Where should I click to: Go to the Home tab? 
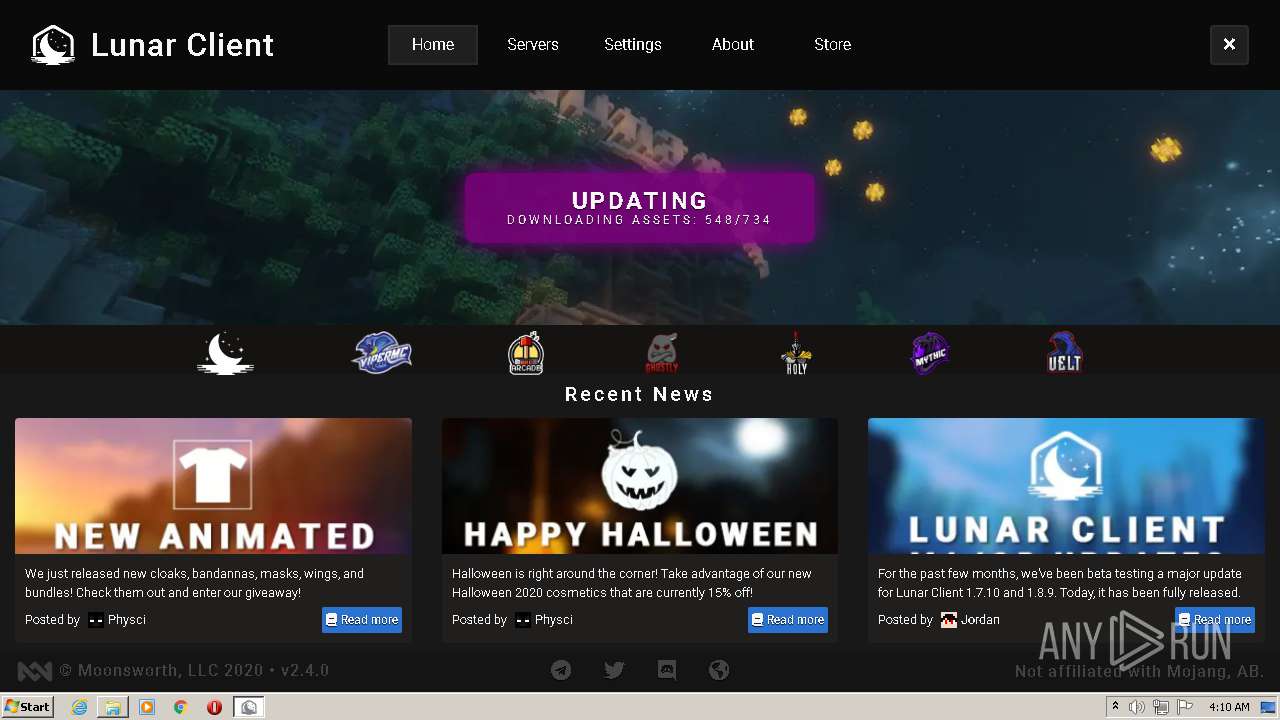pyautogui.click(x=433, y=45)
